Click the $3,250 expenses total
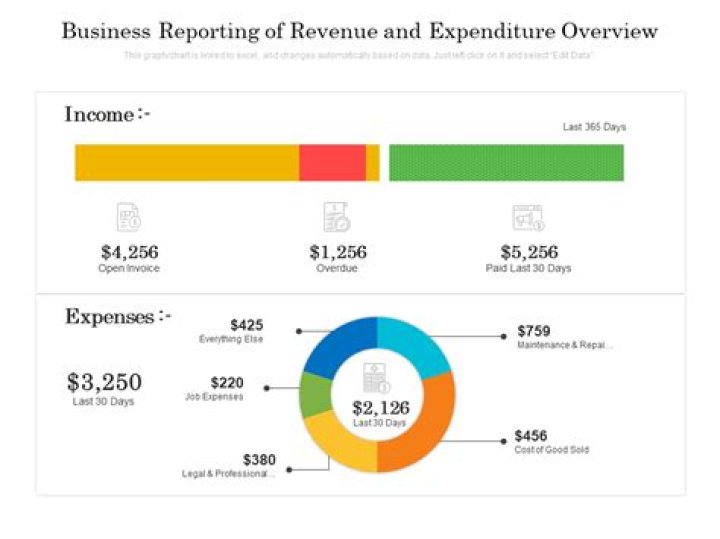Image resolution: width=720 pixels, height=539 pixels. (104, 382)
